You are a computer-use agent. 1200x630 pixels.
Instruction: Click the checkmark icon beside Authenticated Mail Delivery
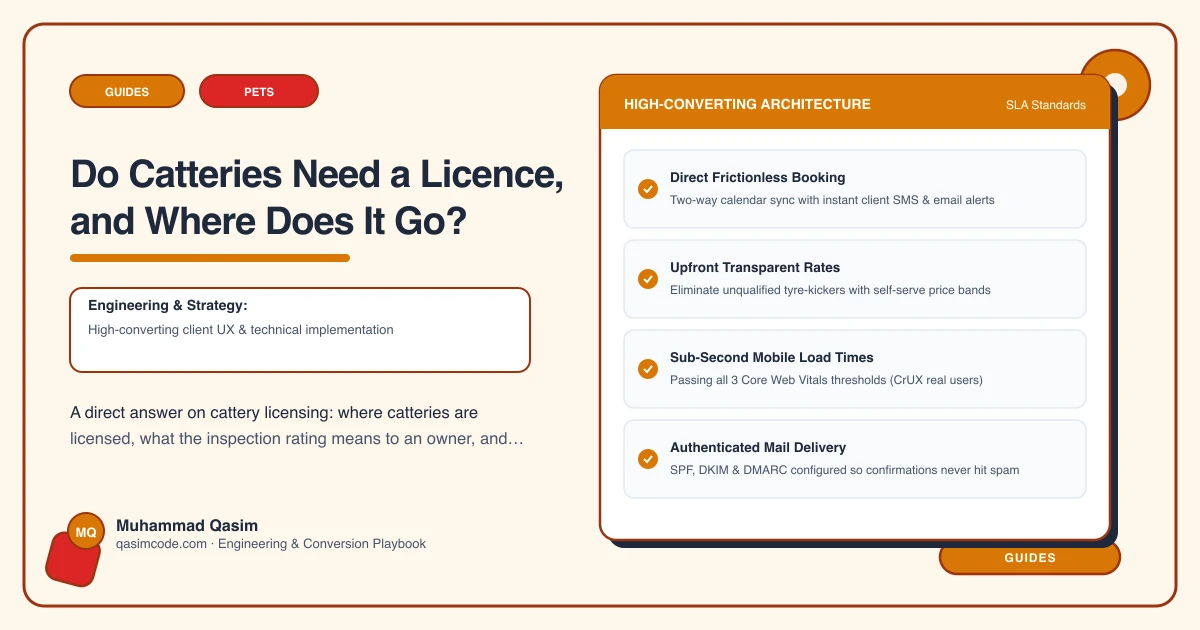coord(648,459)
